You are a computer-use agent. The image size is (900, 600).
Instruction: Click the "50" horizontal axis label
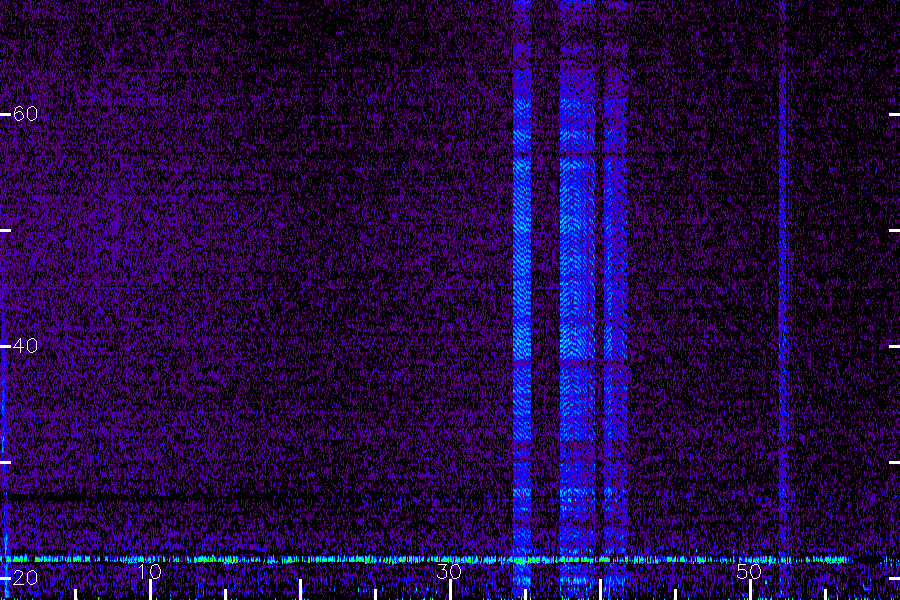tap(749, 571)
